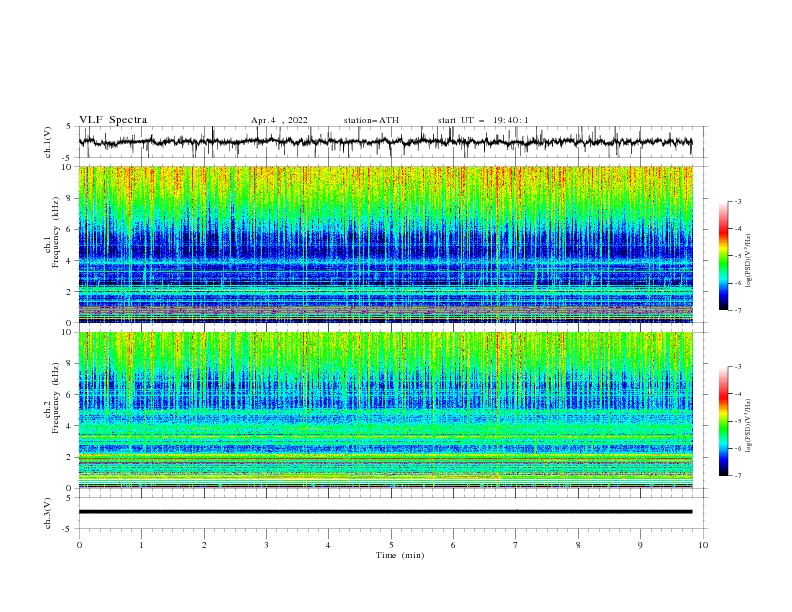
Task: Select the ch.2 "Frequency (kHz)" axis label
Action: pyautogui.click(x=56, y=398)
